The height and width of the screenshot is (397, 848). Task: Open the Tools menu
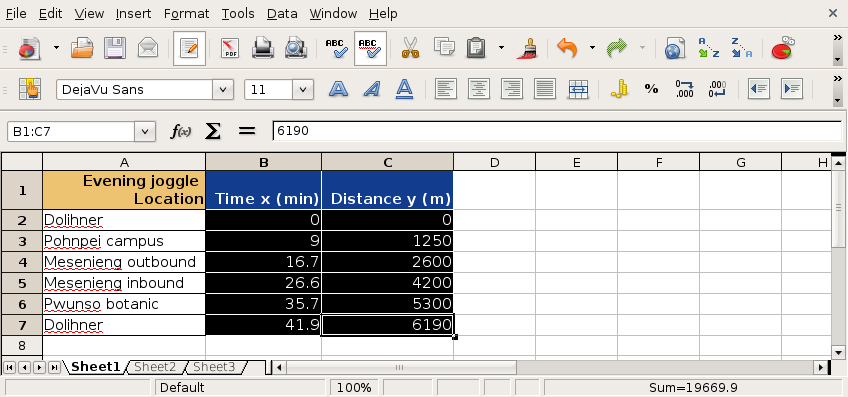click(238, 14)
